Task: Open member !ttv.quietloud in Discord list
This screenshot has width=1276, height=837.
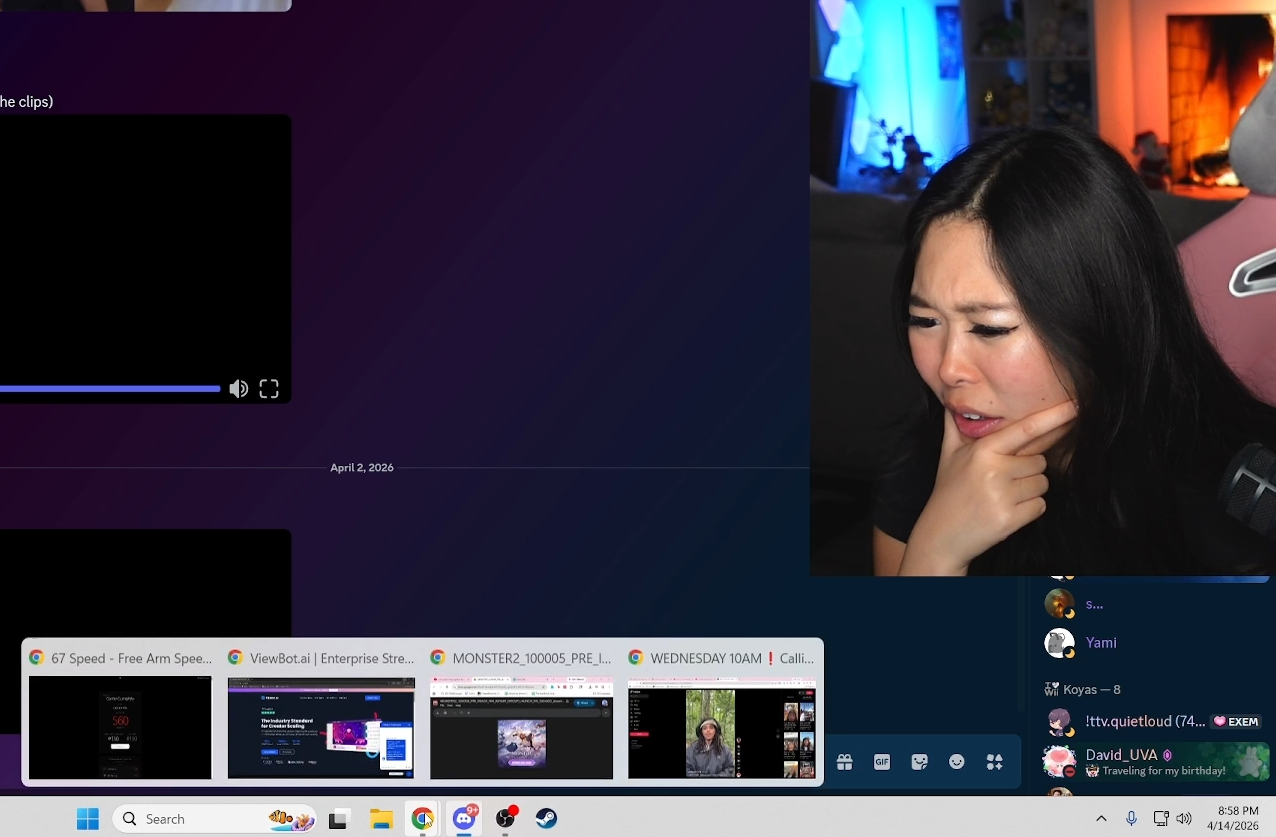Action: coord(1156,721)
